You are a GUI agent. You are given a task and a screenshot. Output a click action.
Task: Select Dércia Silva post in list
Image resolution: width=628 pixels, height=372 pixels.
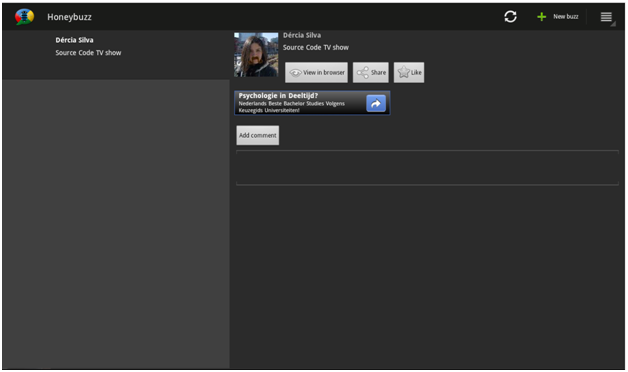[x=116, y=54]
